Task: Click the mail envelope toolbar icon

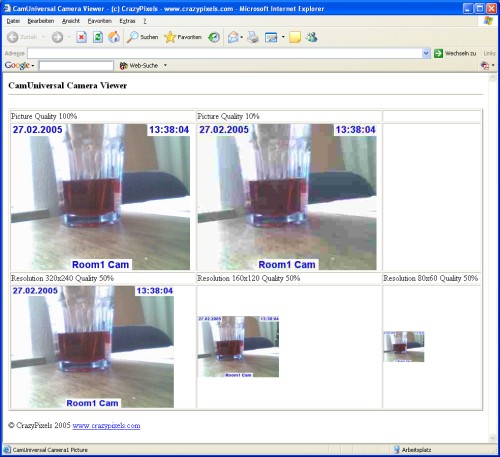Action: 233,37
